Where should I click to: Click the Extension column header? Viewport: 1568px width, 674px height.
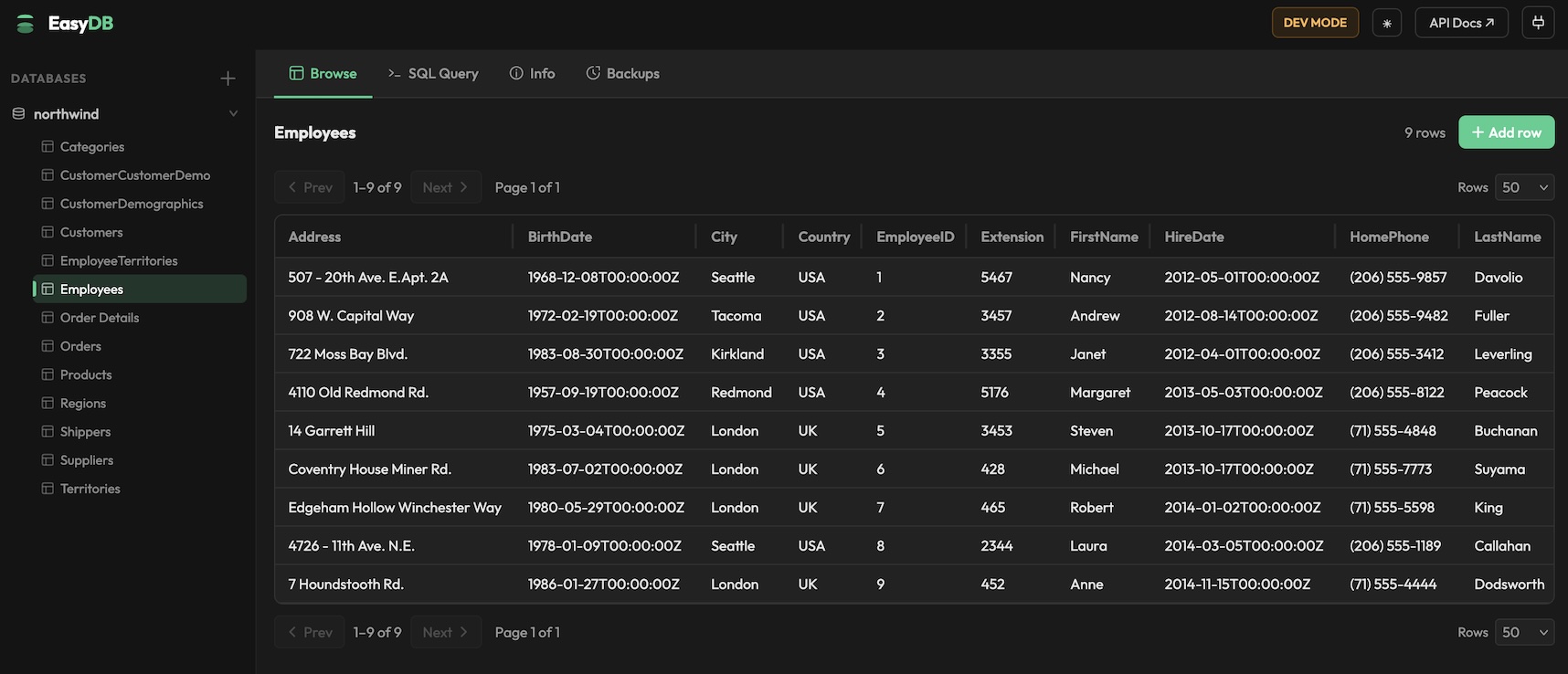[1012, 237]
